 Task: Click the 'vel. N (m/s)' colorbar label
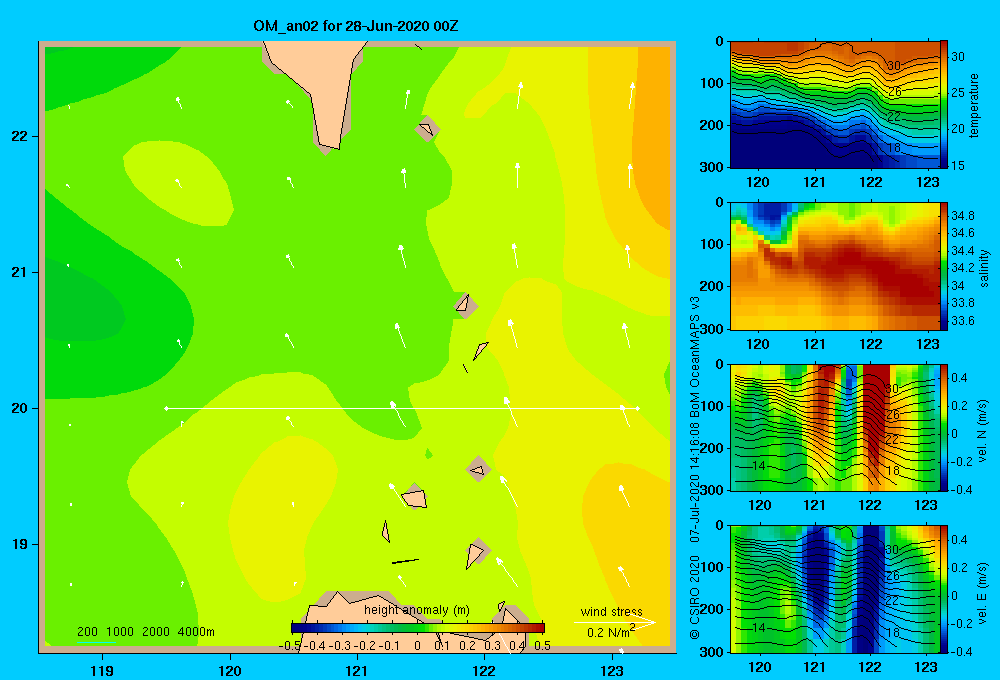tap(983, 431)
